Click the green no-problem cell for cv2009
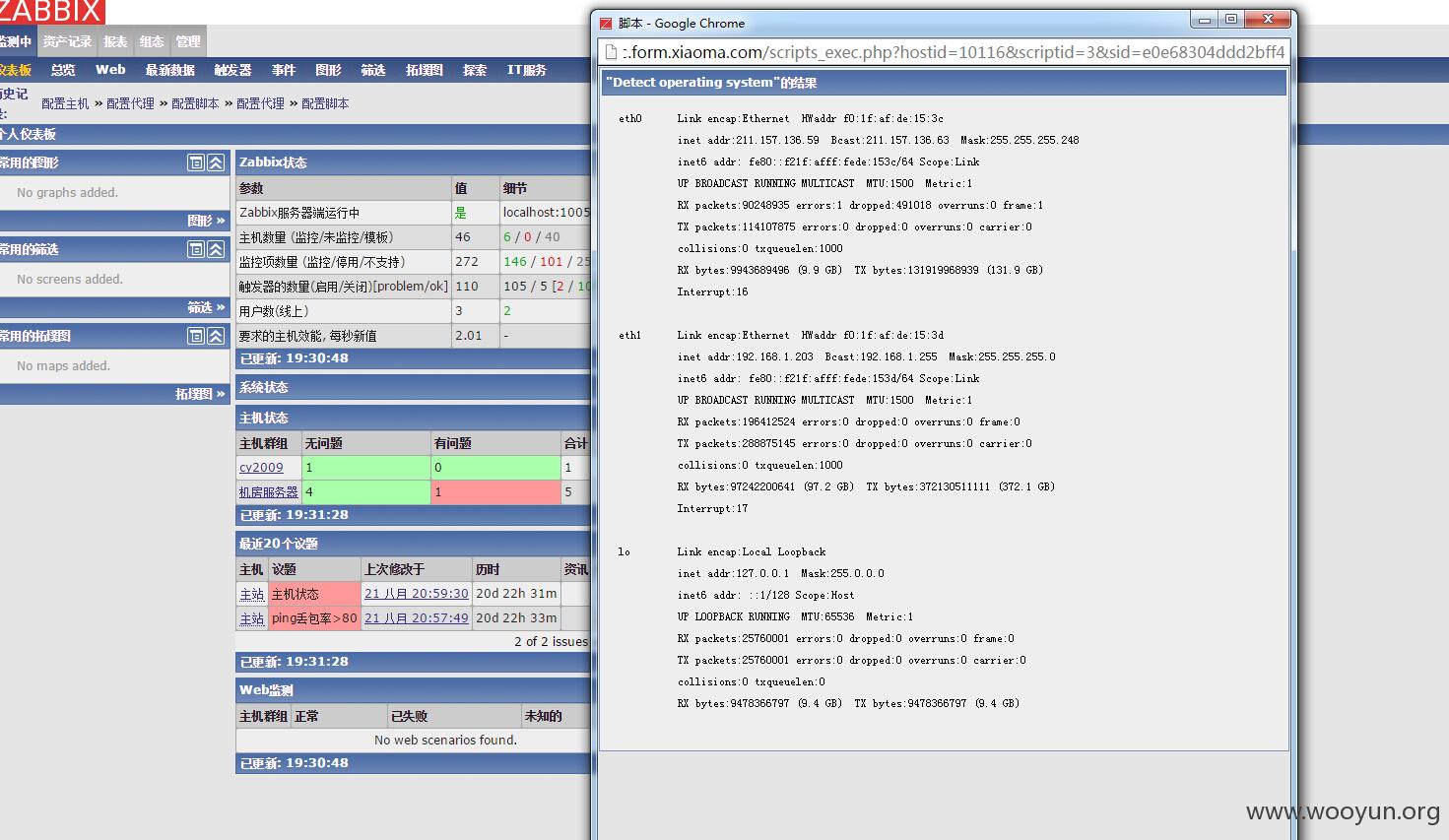 tap(366, 468)
